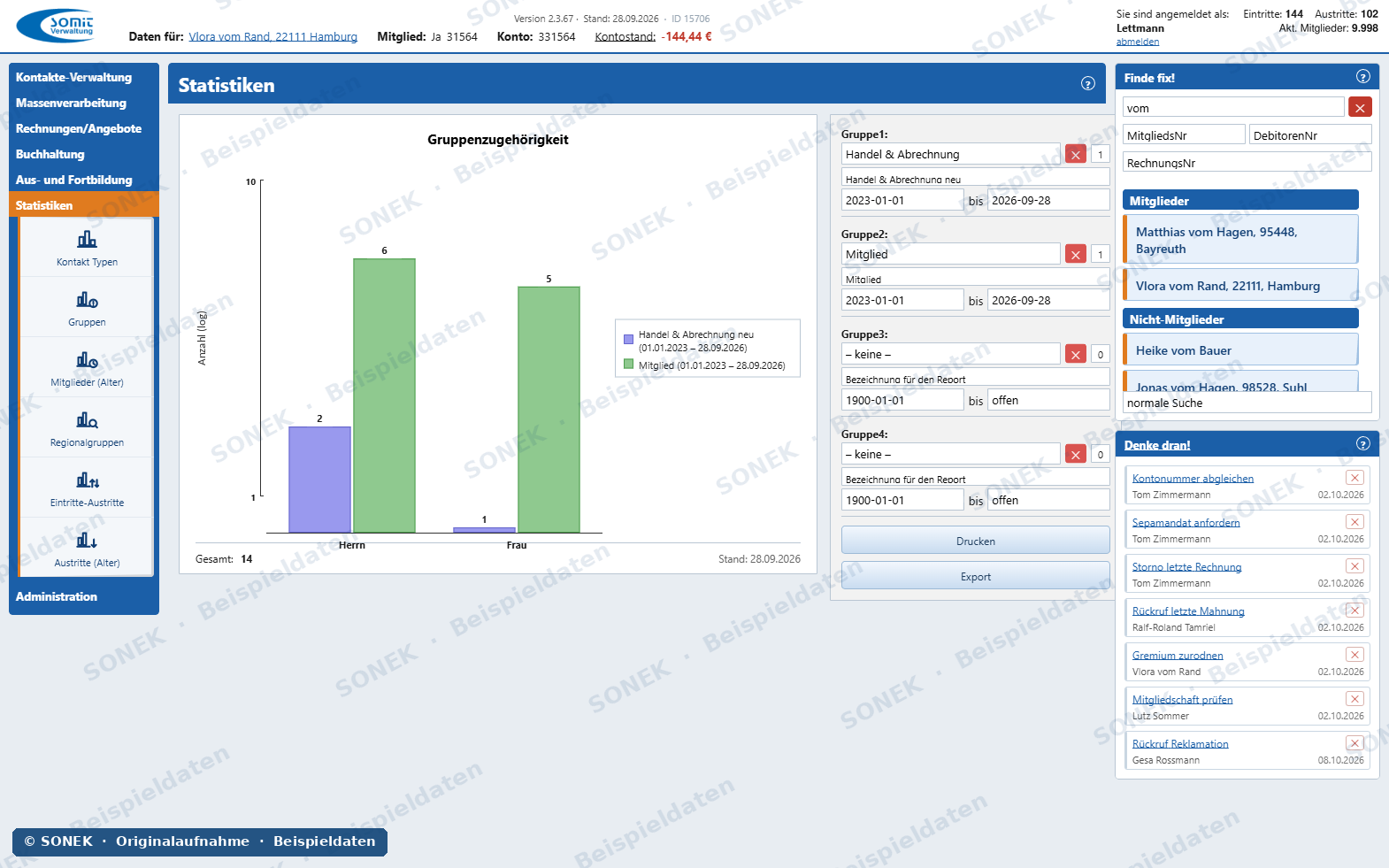1389x868 pixels.
Task: Select non-member result Heike vom Bauer
Action: coord(1240,350)
